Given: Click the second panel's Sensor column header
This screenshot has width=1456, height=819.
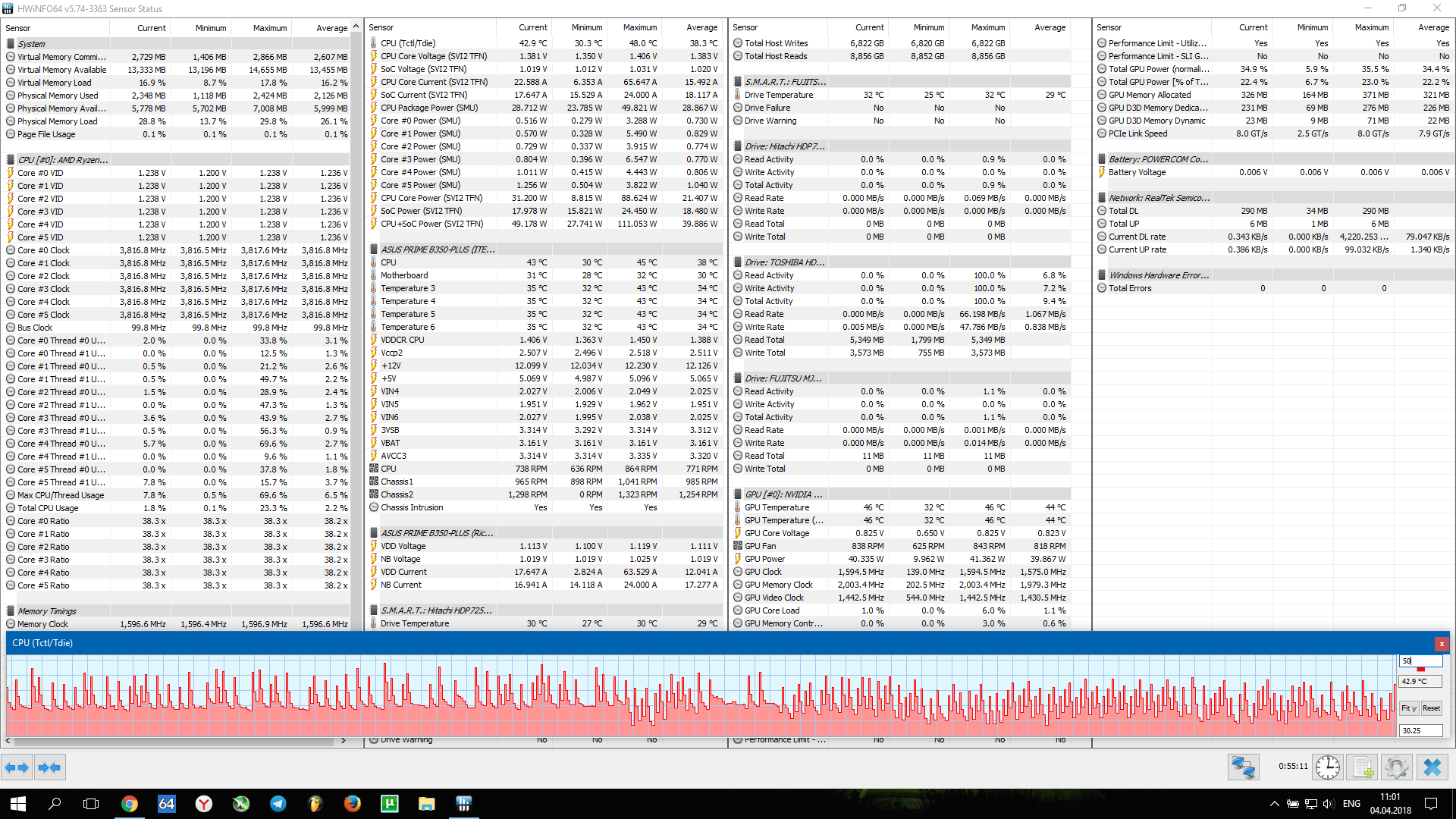Looking at the screenshot, I should pos(381,27).
